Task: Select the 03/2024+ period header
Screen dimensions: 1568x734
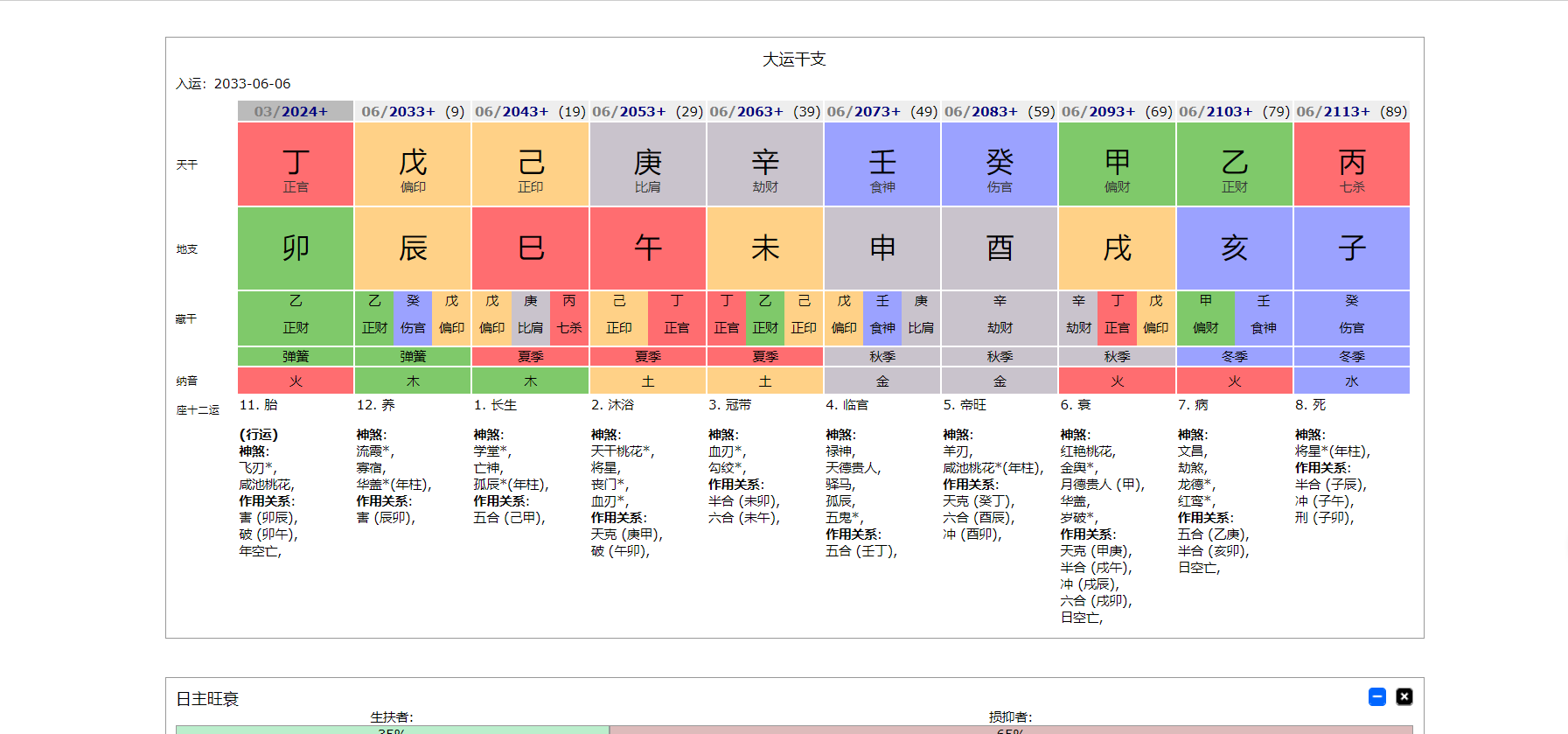Action: click(296, 111)
